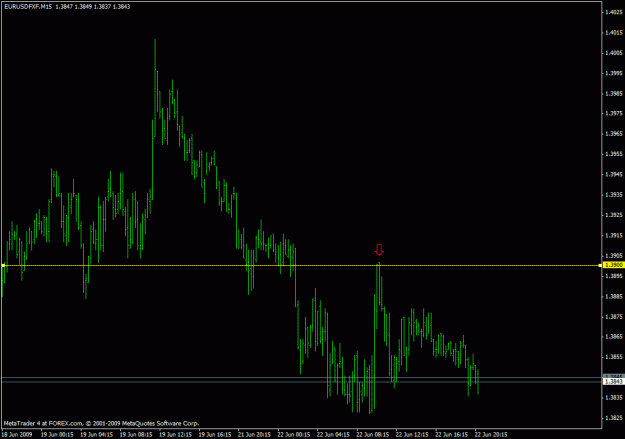The image size is (625, 439).
Task: Click the 1.3975 price axis label
Action: click(x=614, y=114)
